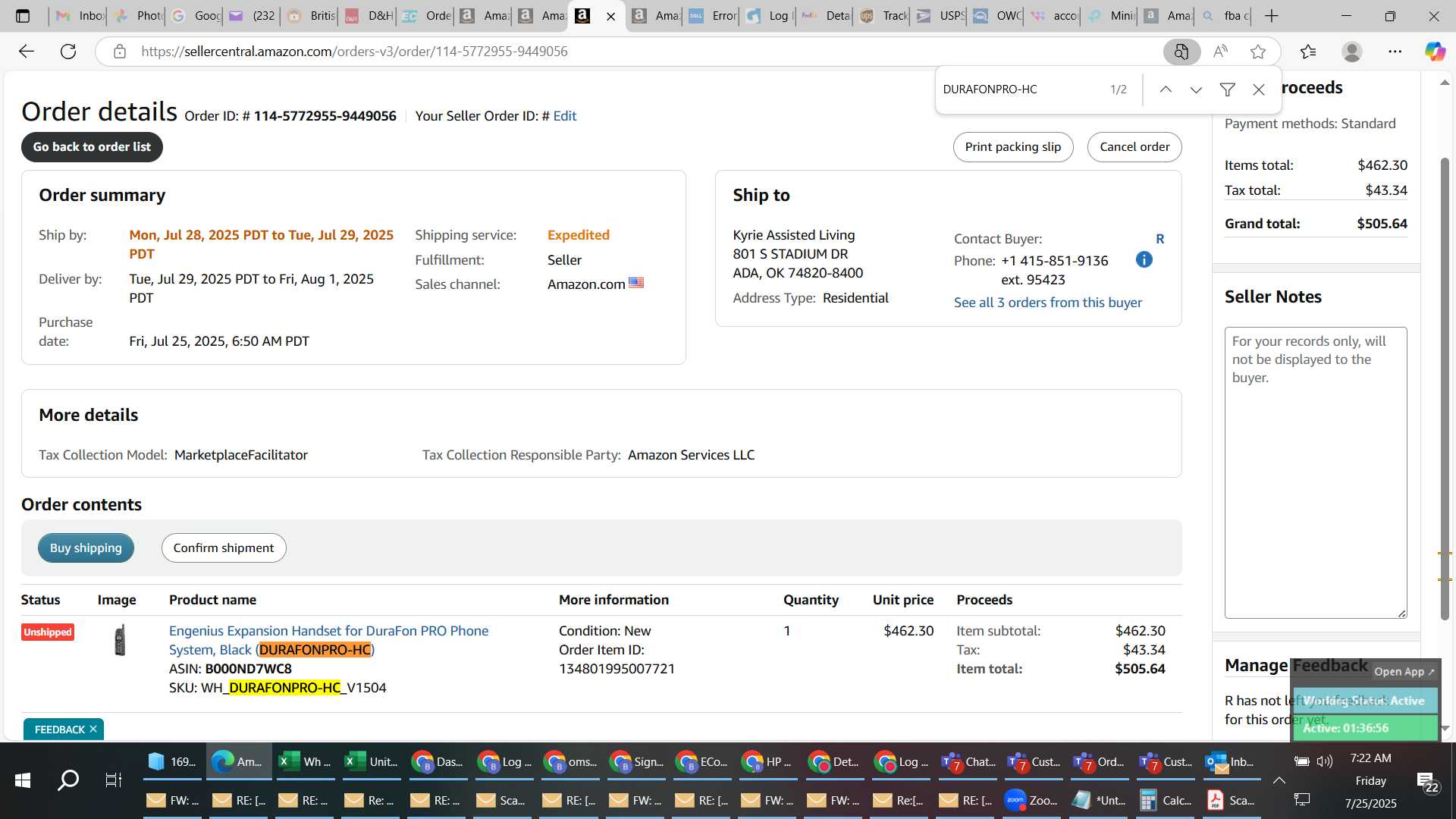Image resolution: width=1456 pixels, height=819 pixels.
Task: Open Zoom app in taskbar
Action: tap(1031, 800)
